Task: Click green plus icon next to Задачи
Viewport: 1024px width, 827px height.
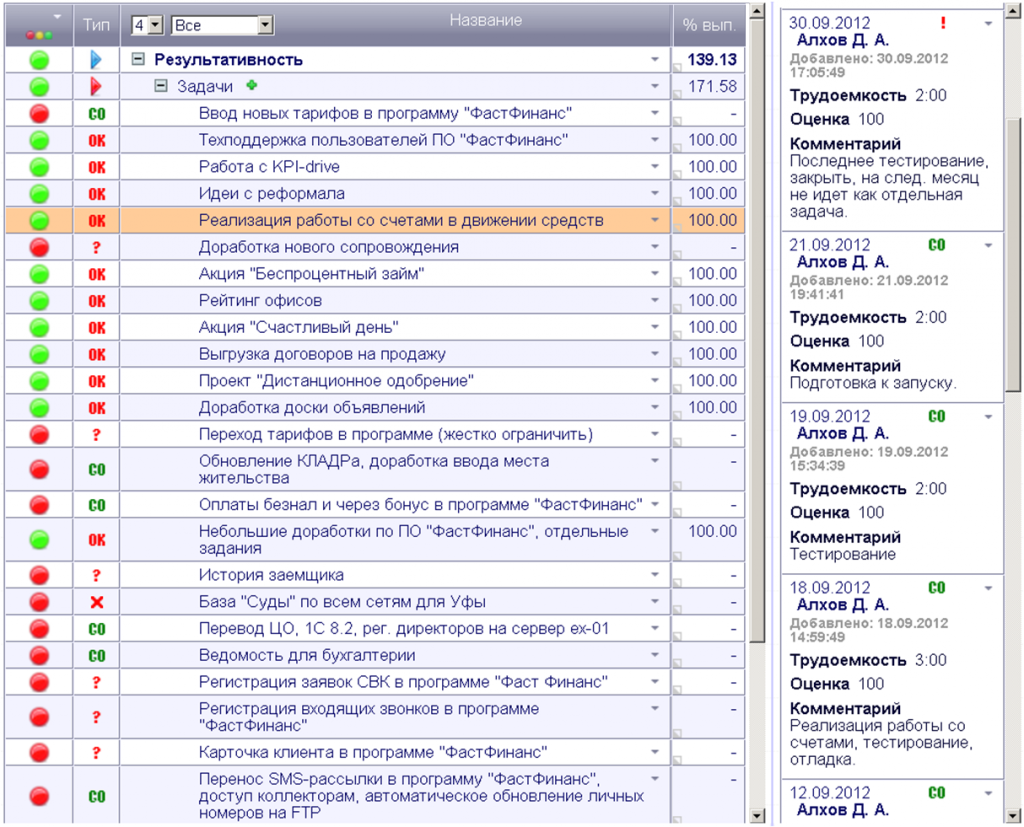Action: click(251, 85)
